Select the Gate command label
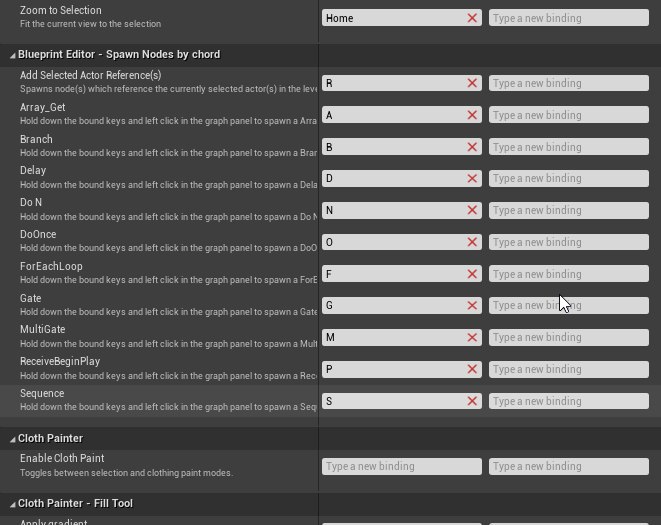661x525 pixels. (30, 298)
